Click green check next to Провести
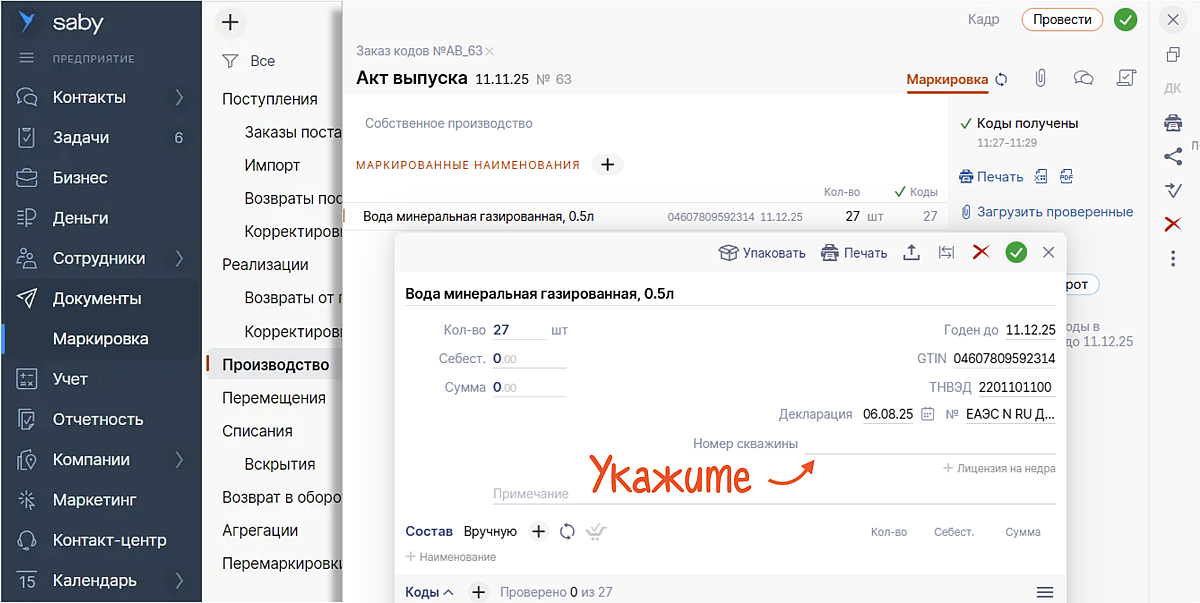 [1126, 19]
